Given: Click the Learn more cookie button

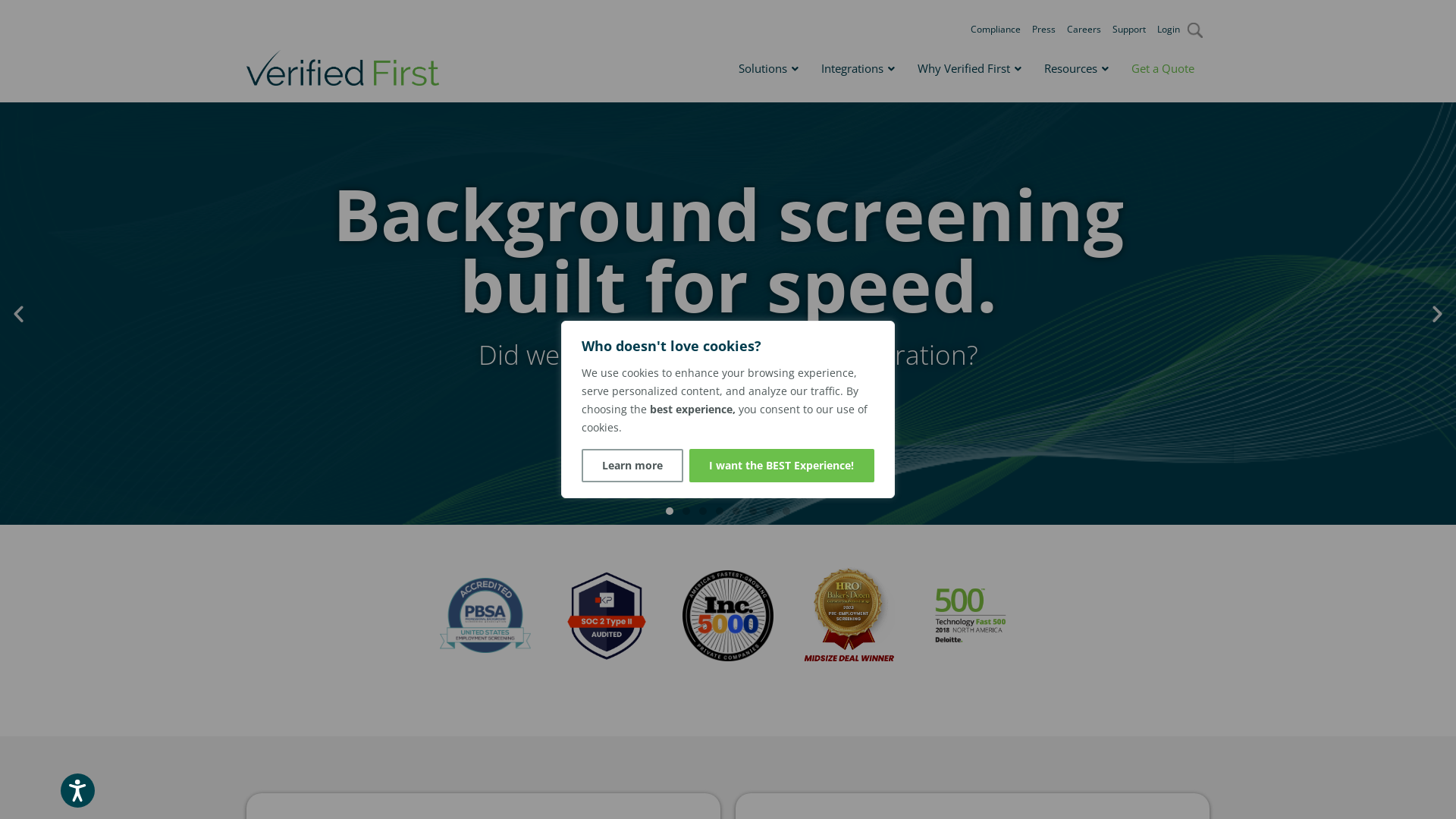Looking at the screenshot, I should (632, 465).
